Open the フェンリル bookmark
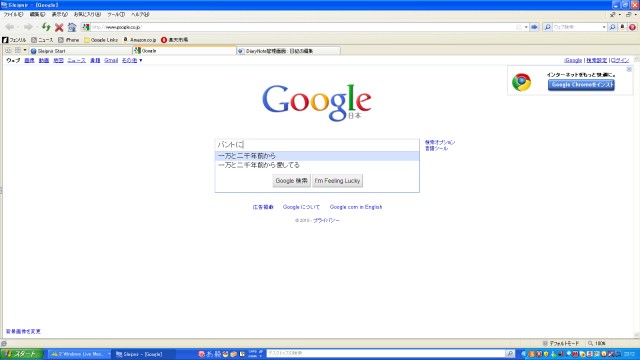The width and height of the screenshot is (640, 360). coord(14,40)
